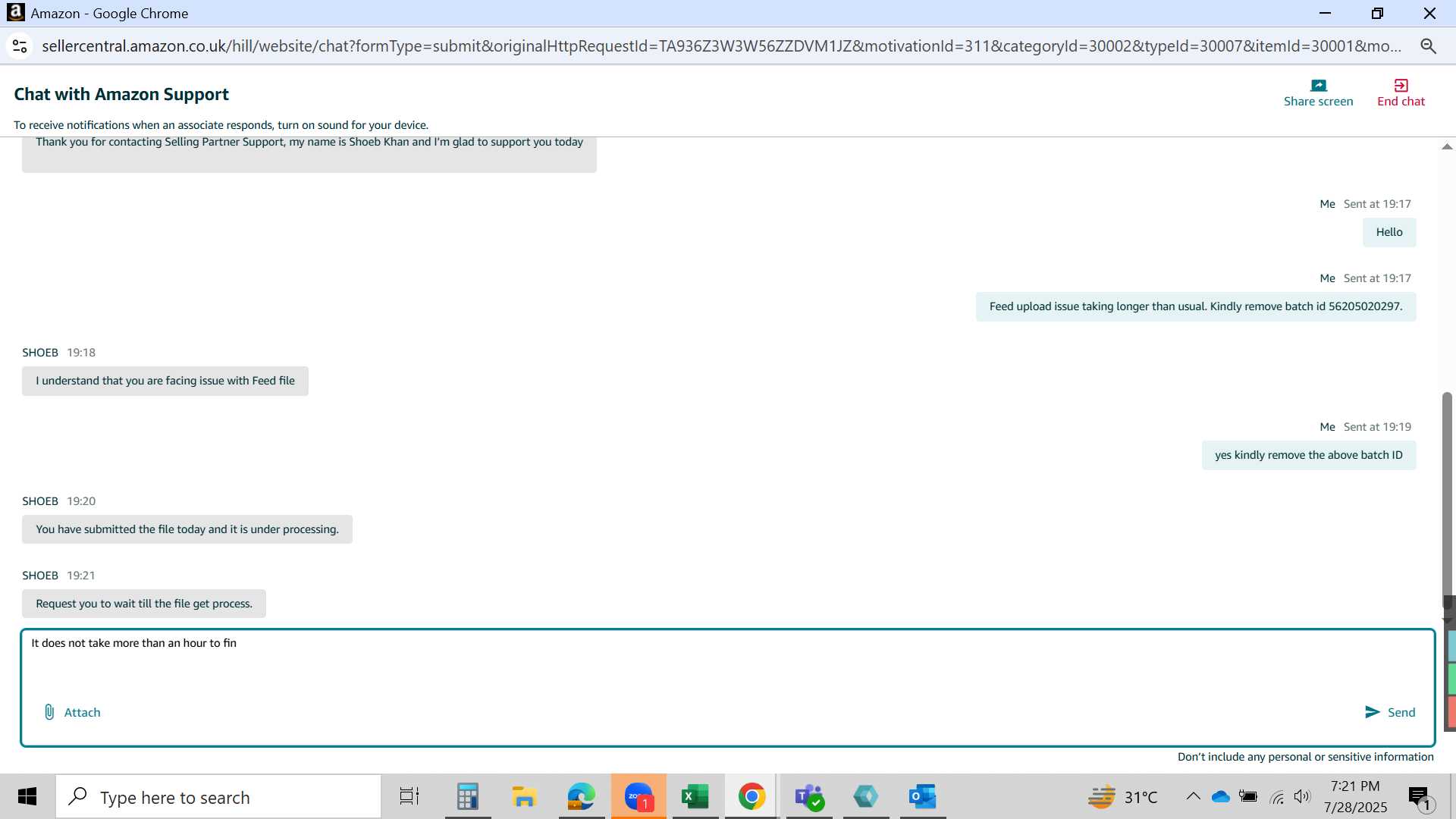Click the message mentioning batch id 56205020297
This screenshot has height=819, width=1456.
[x=1196, y=306]
